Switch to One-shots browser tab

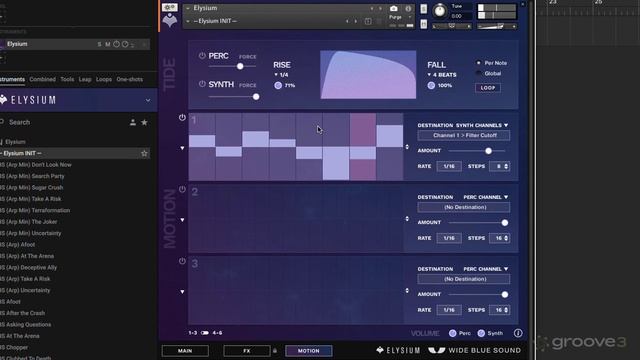(x=130, y=79)
